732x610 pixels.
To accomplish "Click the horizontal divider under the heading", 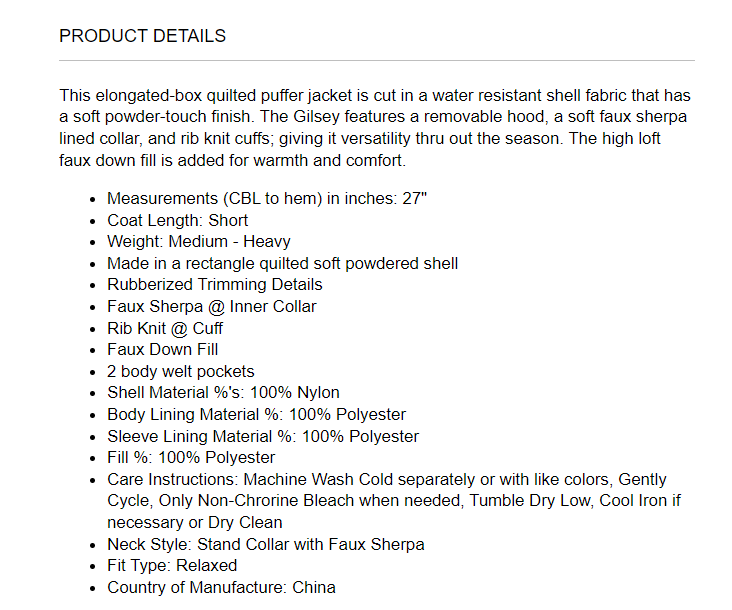I will (x=377, y=61).
